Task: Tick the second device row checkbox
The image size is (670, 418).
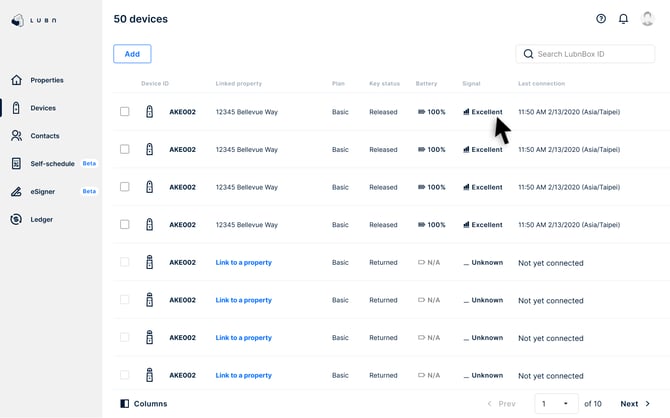Action: coord(125,150)
